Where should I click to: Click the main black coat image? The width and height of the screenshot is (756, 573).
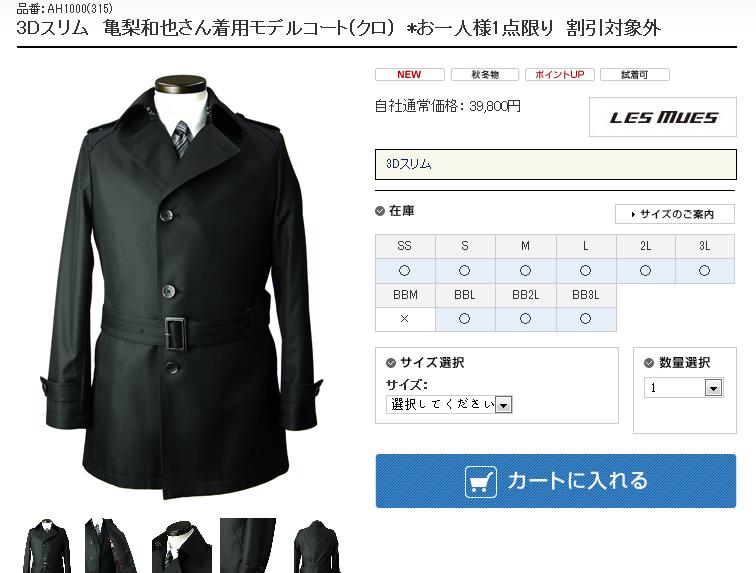click(x=181, y=287)
